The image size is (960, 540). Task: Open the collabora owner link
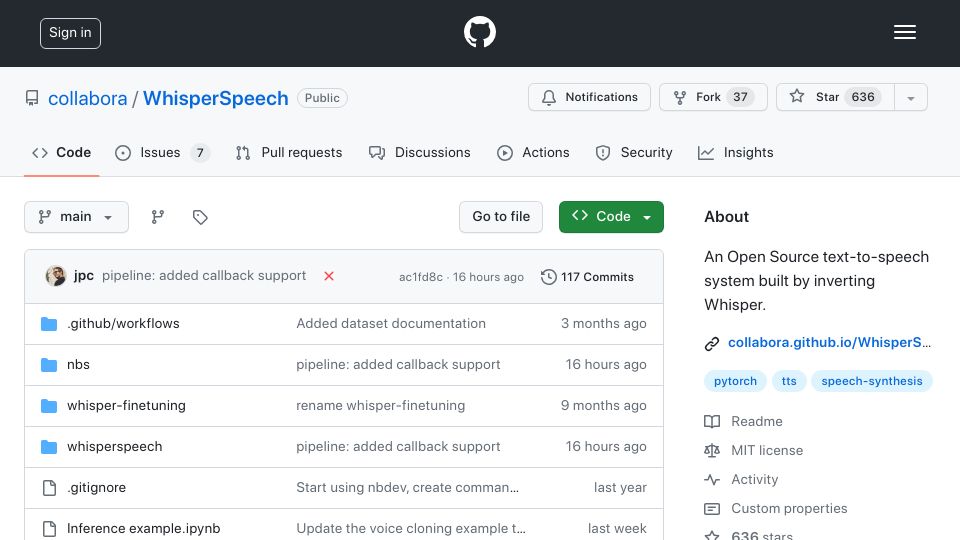click(88, 98)
